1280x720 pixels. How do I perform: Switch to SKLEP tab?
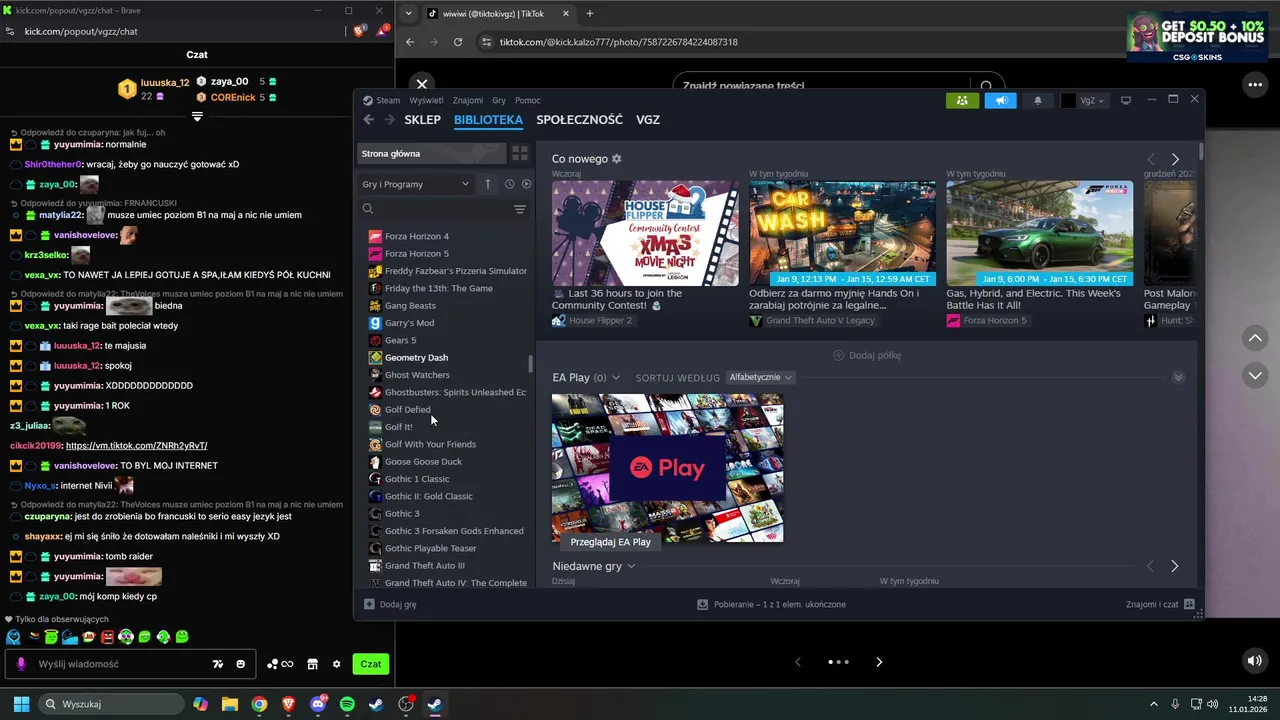[422, 120]
